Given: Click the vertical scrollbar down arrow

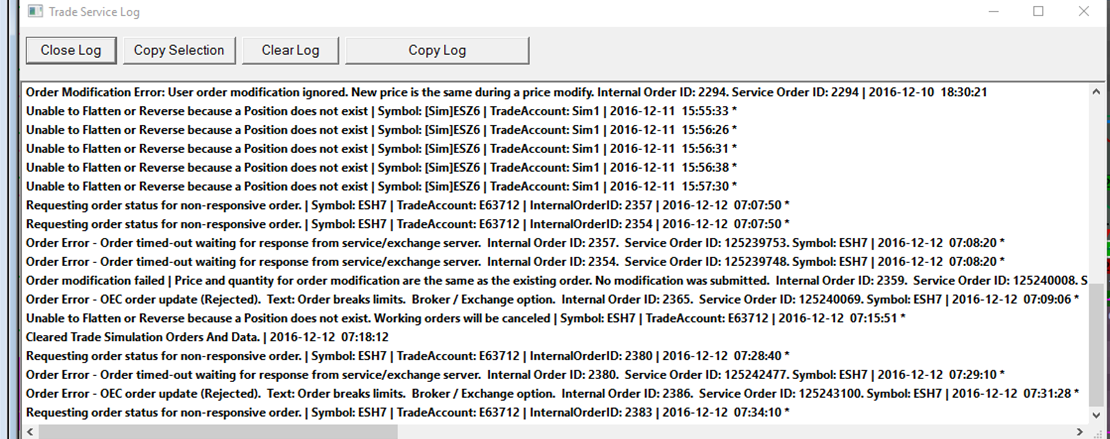Looking at the screenshot, I should tap(1098, 413).
